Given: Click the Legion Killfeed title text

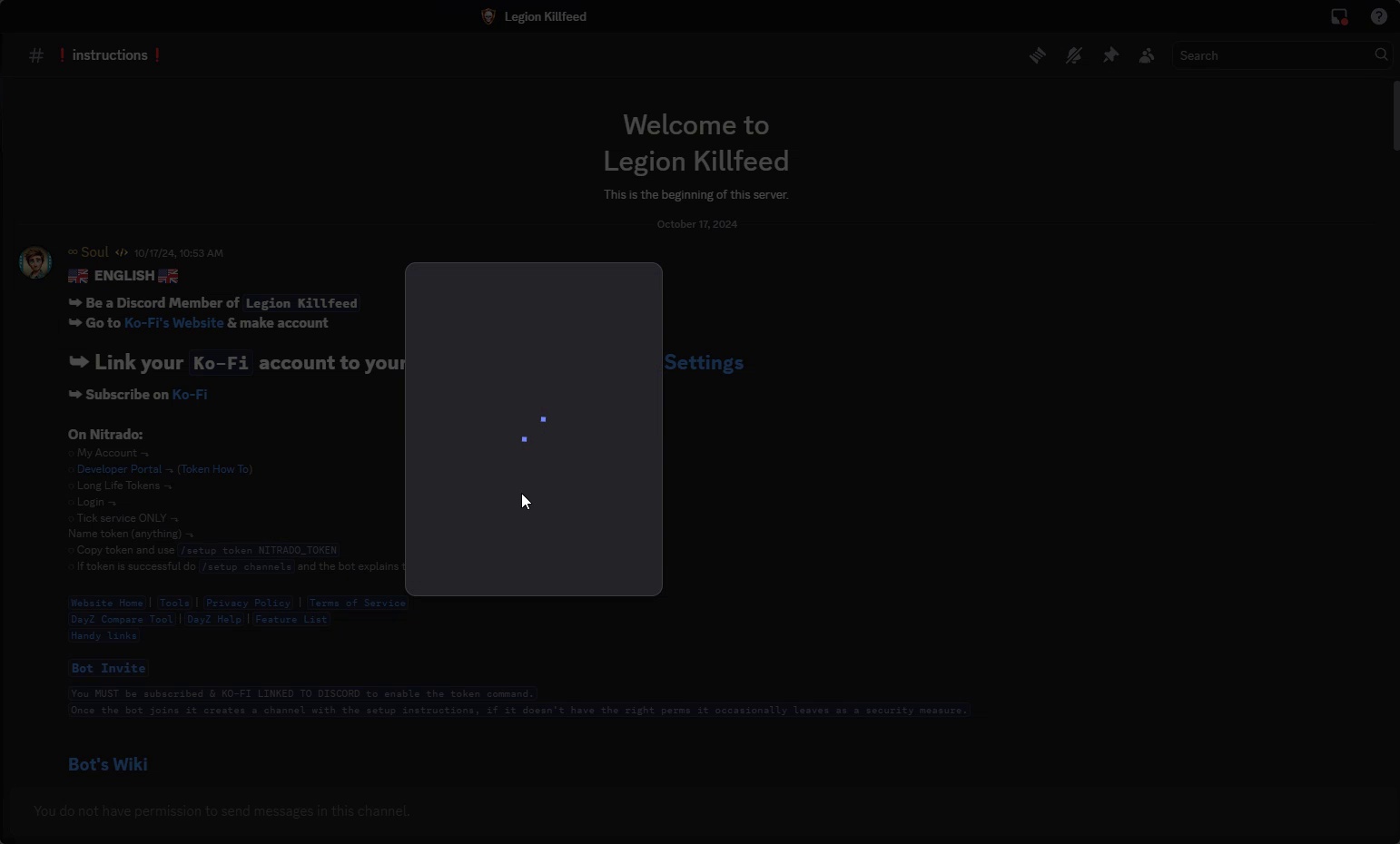Looking at the screenshot, I should click(x=546, y=17).
